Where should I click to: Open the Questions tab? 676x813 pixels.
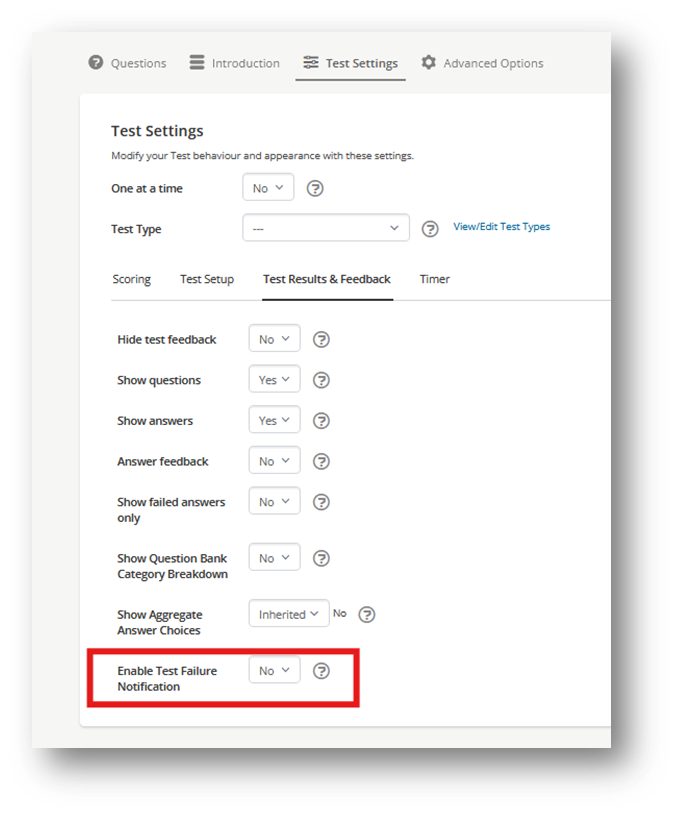coord(127,63)
